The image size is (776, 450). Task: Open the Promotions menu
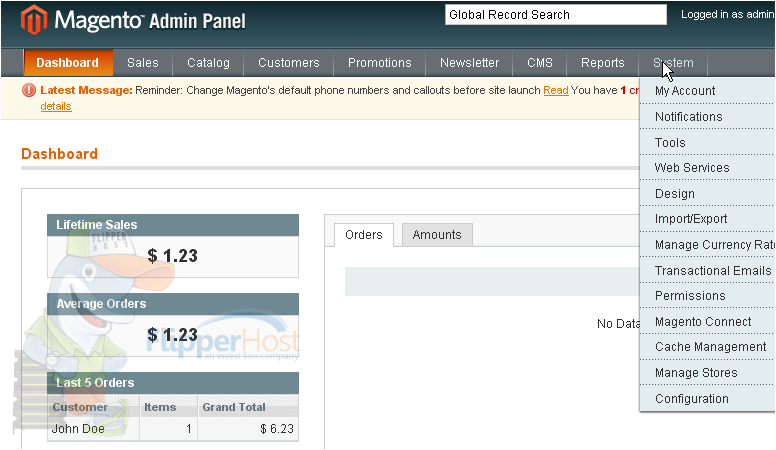[x=380, y=63]
